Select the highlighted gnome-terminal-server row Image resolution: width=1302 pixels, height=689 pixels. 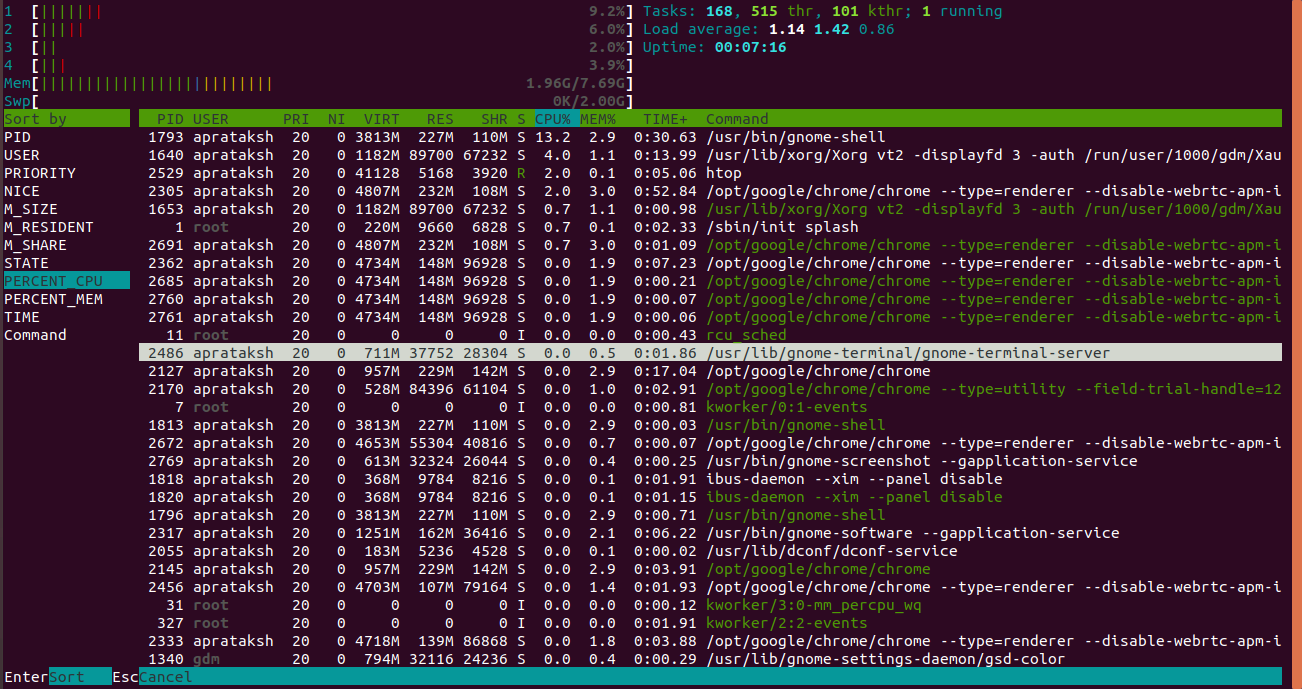[x=600, y=353]
